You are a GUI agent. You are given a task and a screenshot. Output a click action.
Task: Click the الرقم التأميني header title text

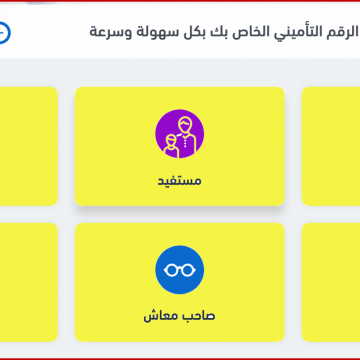pos(224,32)
